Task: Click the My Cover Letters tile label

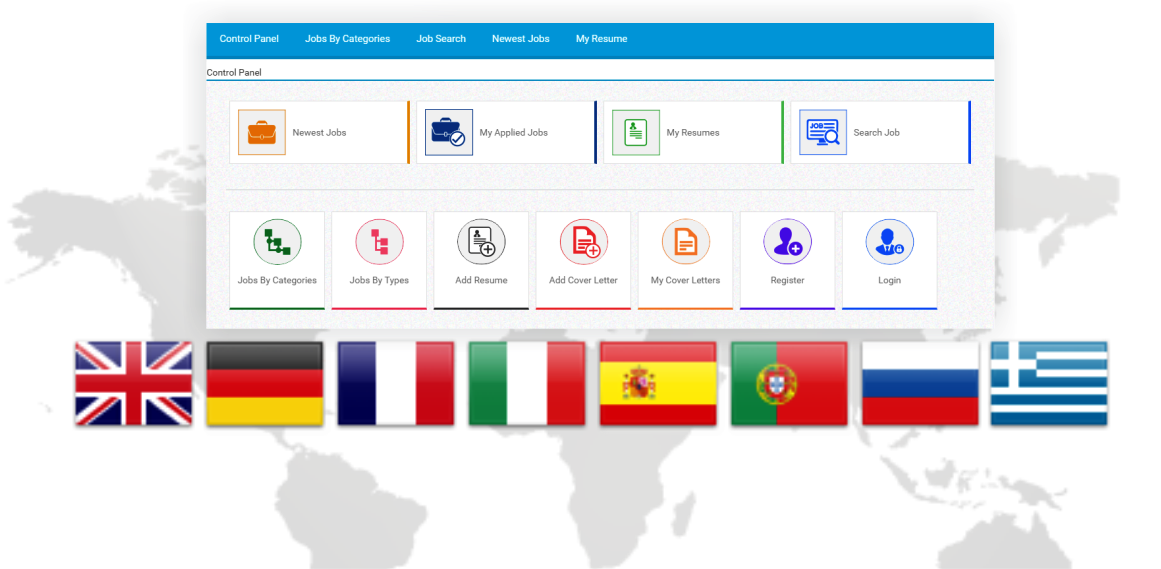Action: click(686, 280)
